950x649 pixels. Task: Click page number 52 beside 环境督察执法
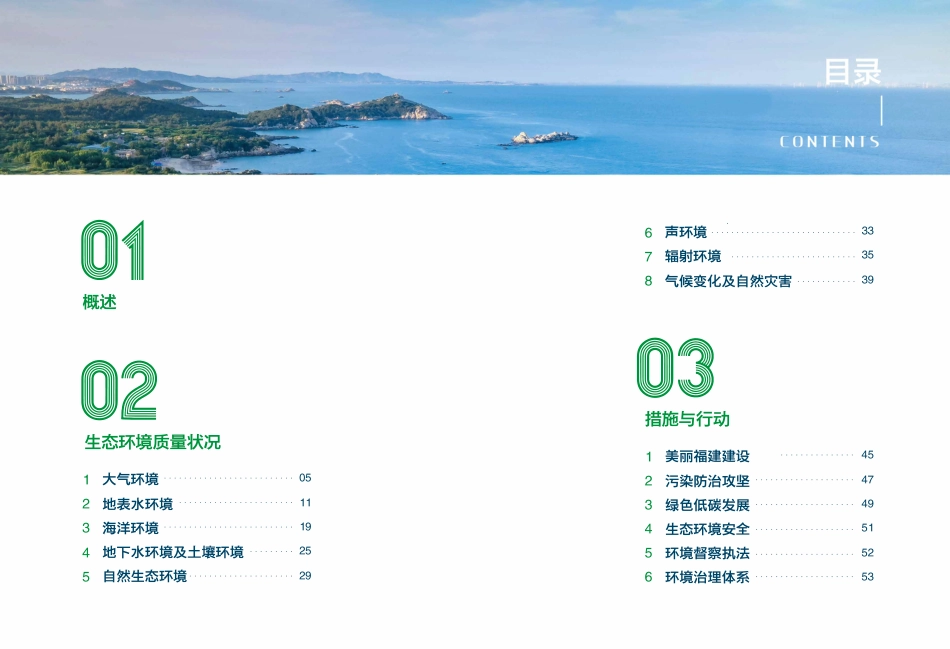coord(868,553)
